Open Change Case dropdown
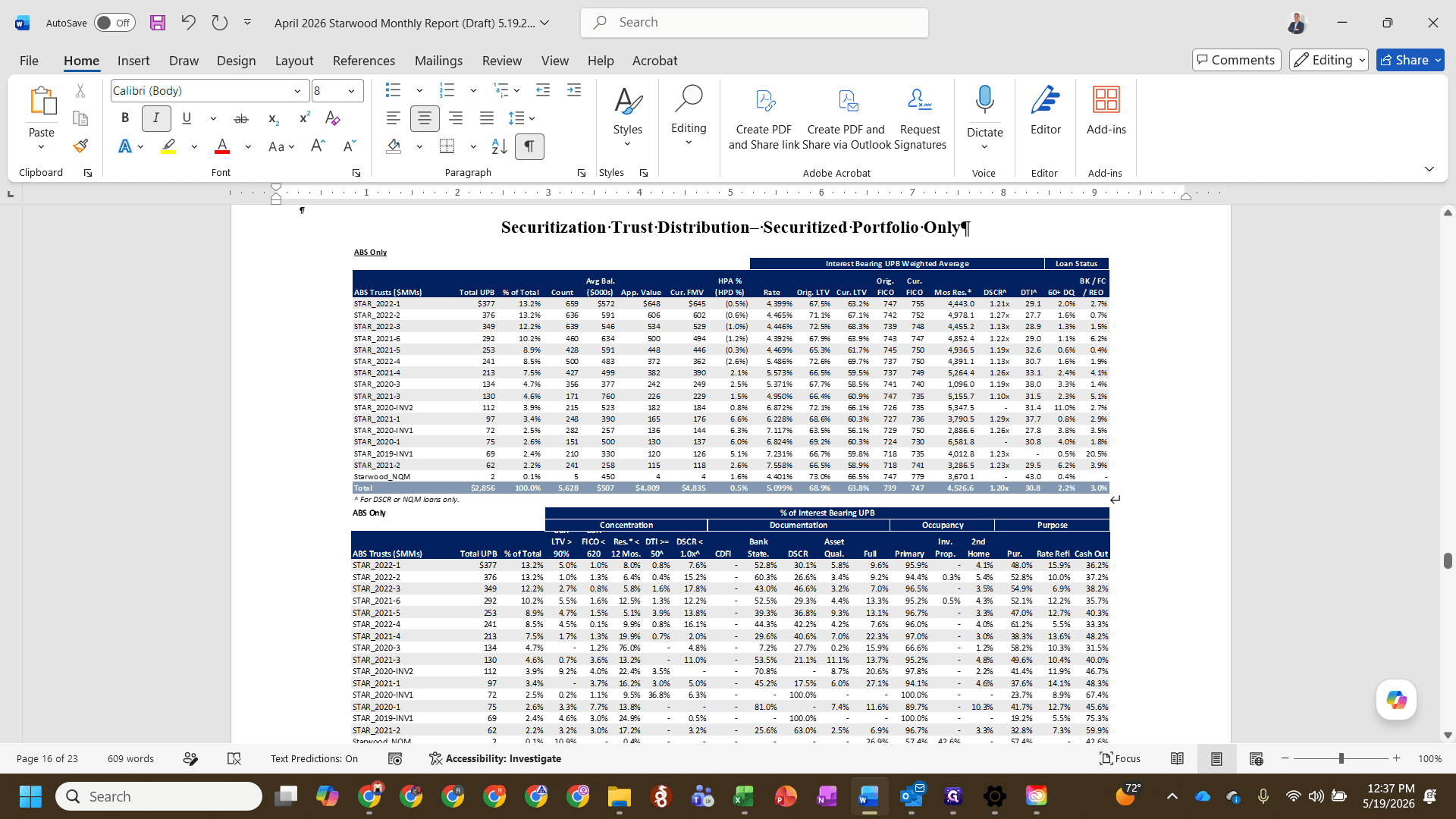Image resolution: width=1456 pixels, height=819 pixels. 281,146
